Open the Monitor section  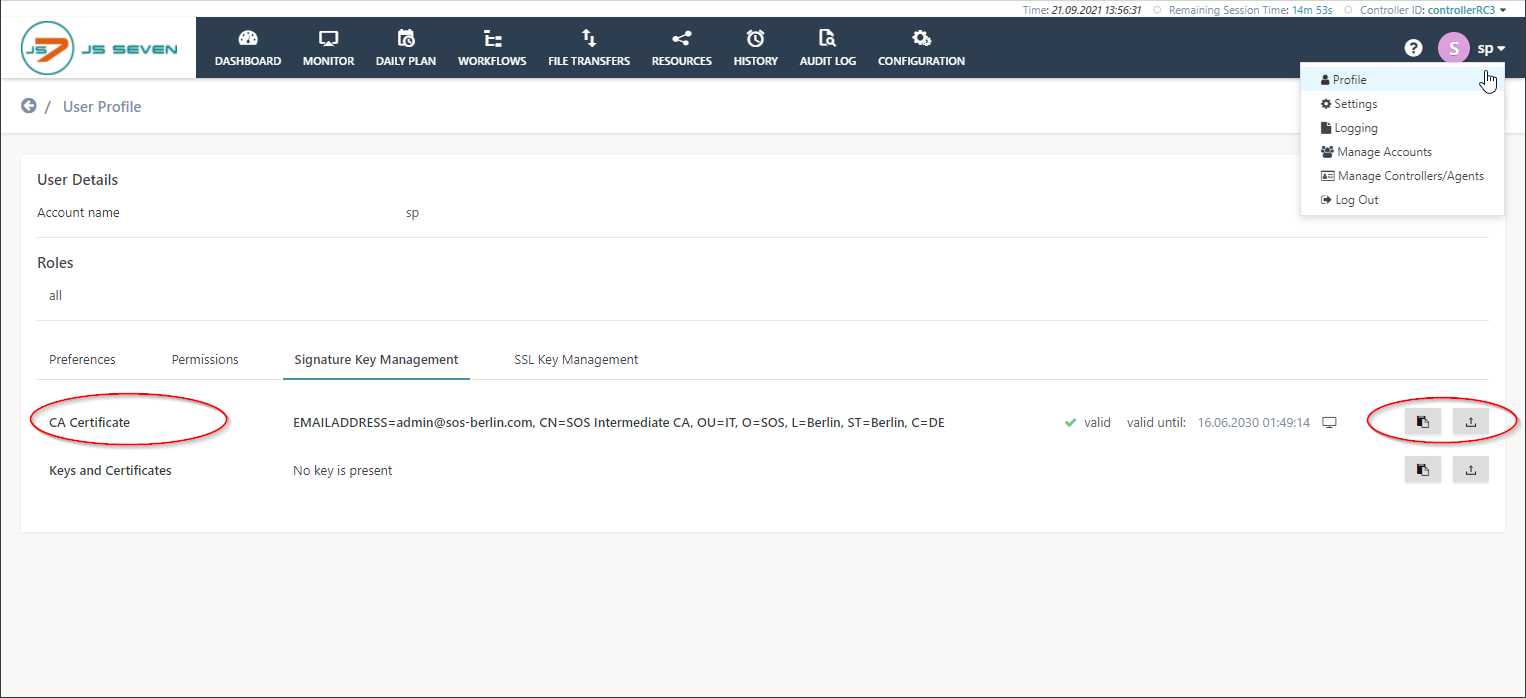point(328,49)
